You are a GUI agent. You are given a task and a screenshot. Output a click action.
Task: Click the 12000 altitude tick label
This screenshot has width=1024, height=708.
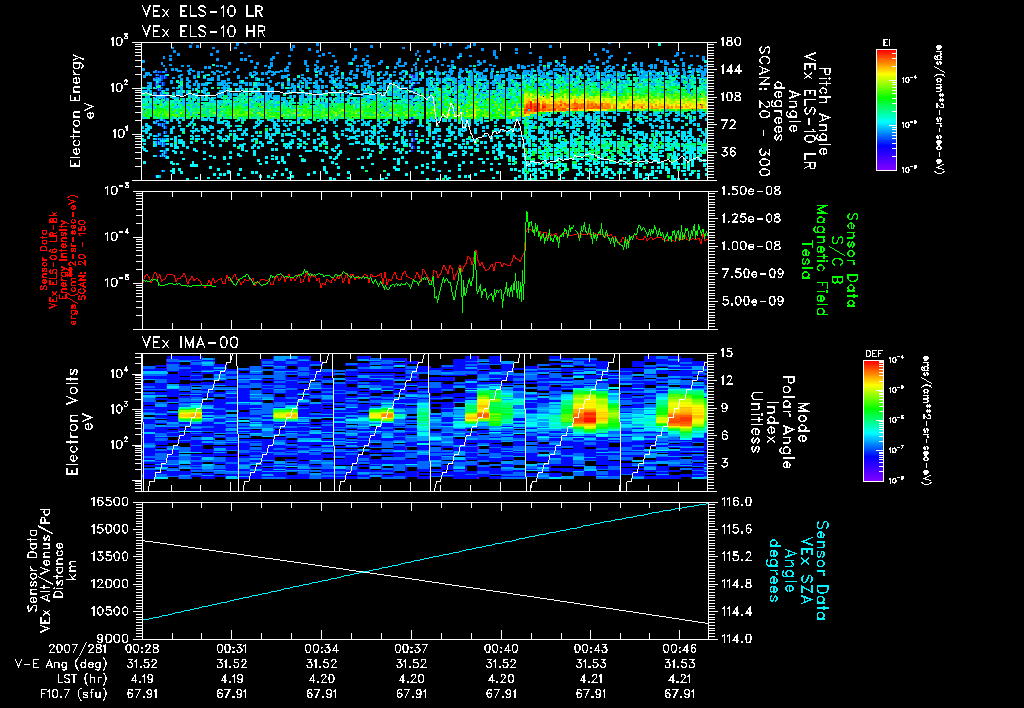[110, 584]
